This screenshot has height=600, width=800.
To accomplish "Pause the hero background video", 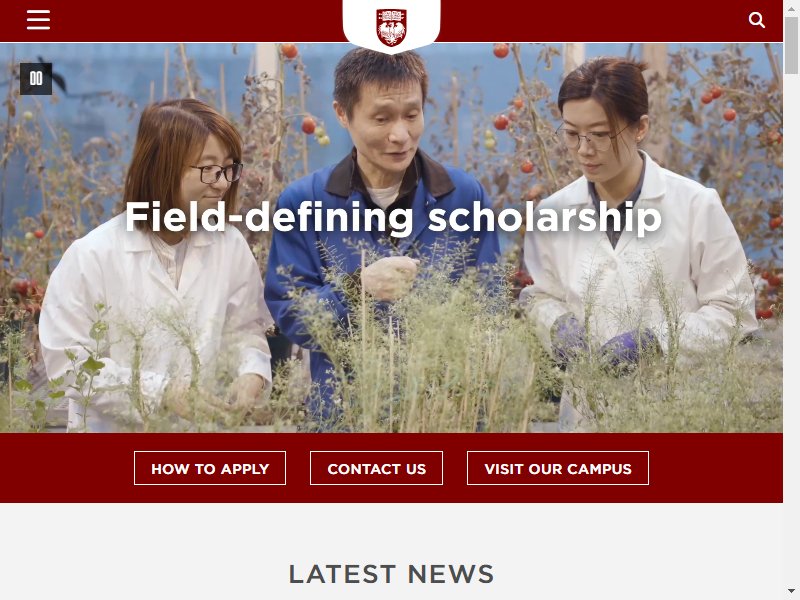I will pos(36,79).
